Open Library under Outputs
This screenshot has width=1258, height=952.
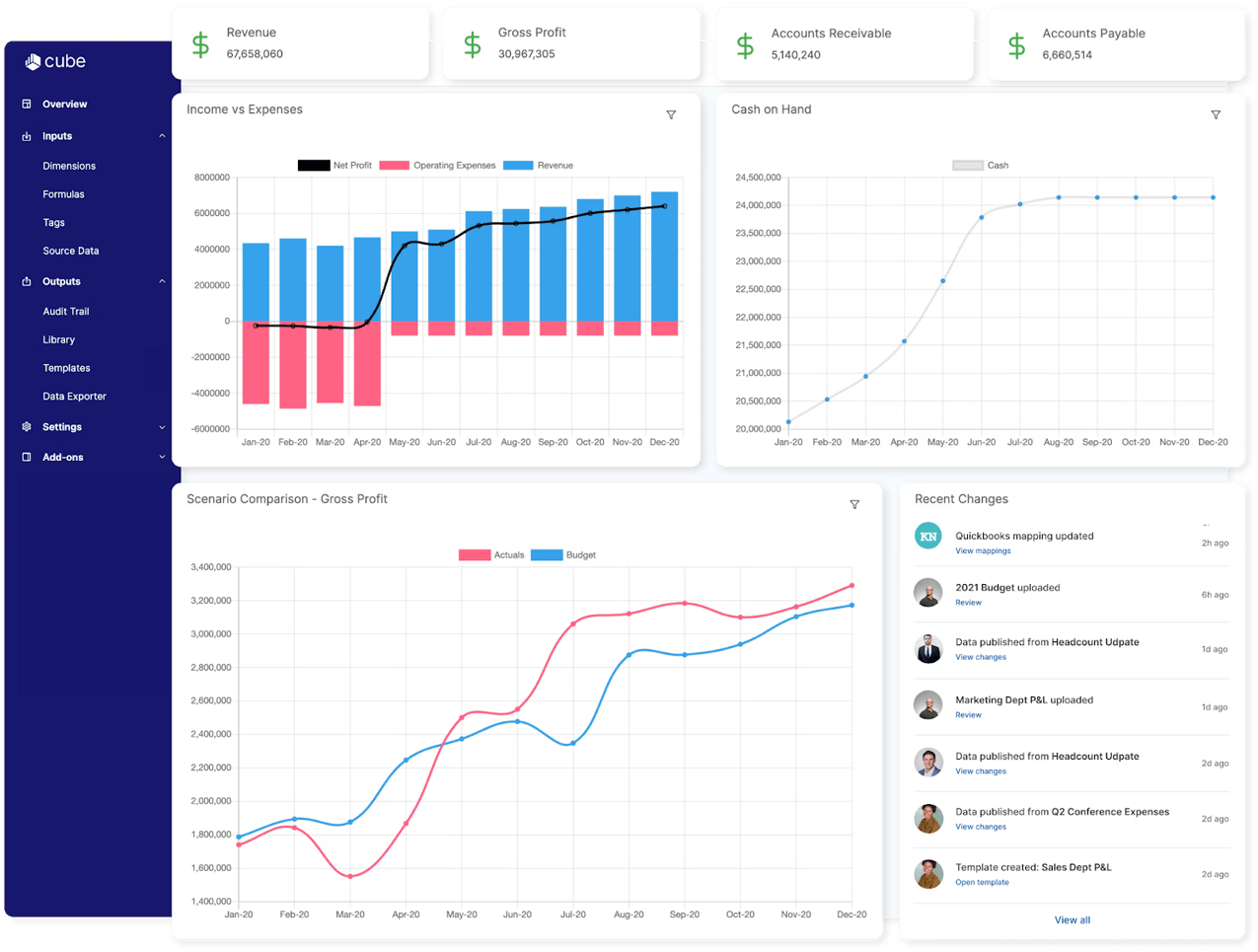[x=58, y=339]
